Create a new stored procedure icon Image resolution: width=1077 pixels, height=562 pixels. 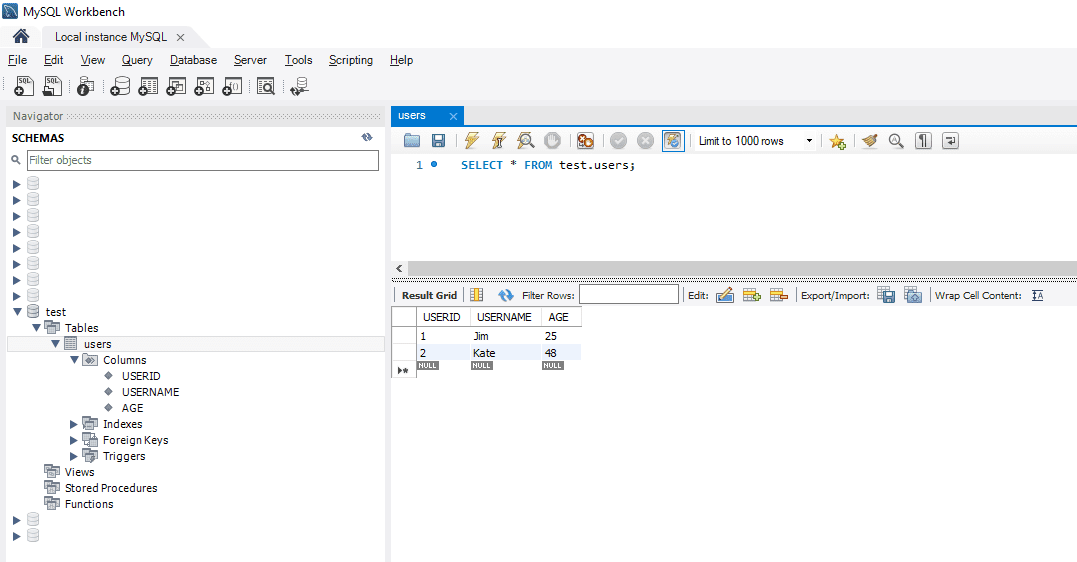coord(205,86)
